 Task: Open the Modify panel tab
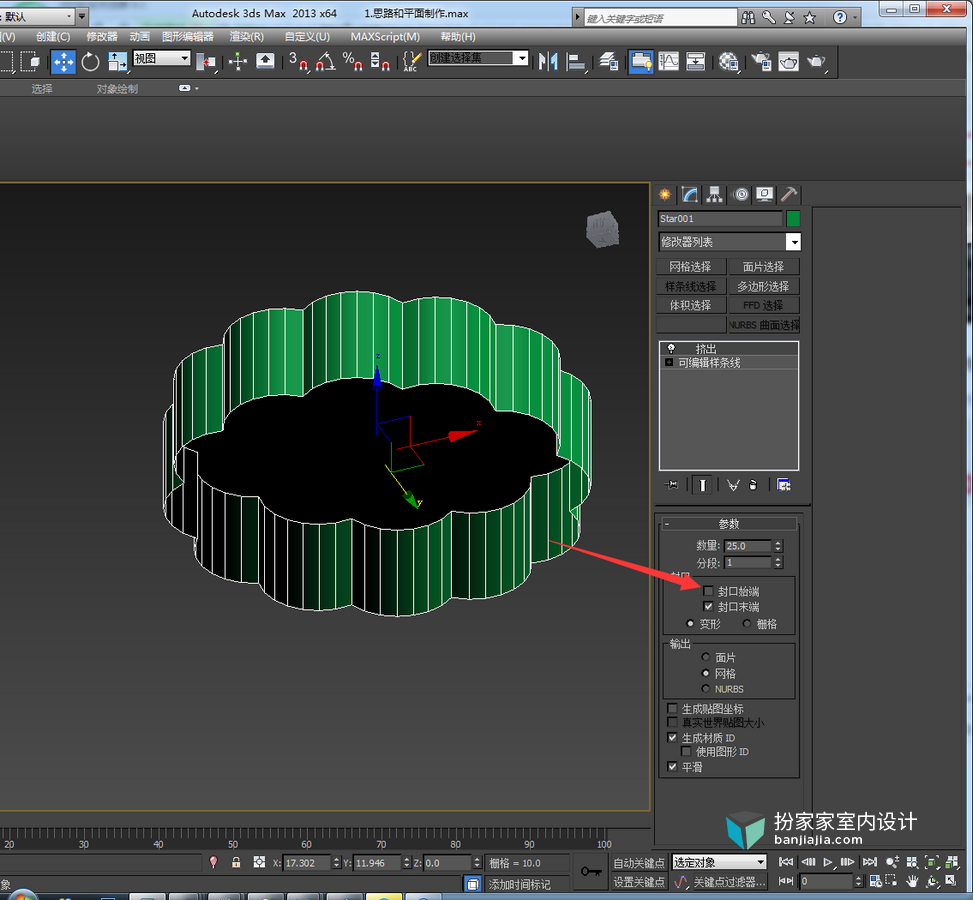tap(689, 195)
